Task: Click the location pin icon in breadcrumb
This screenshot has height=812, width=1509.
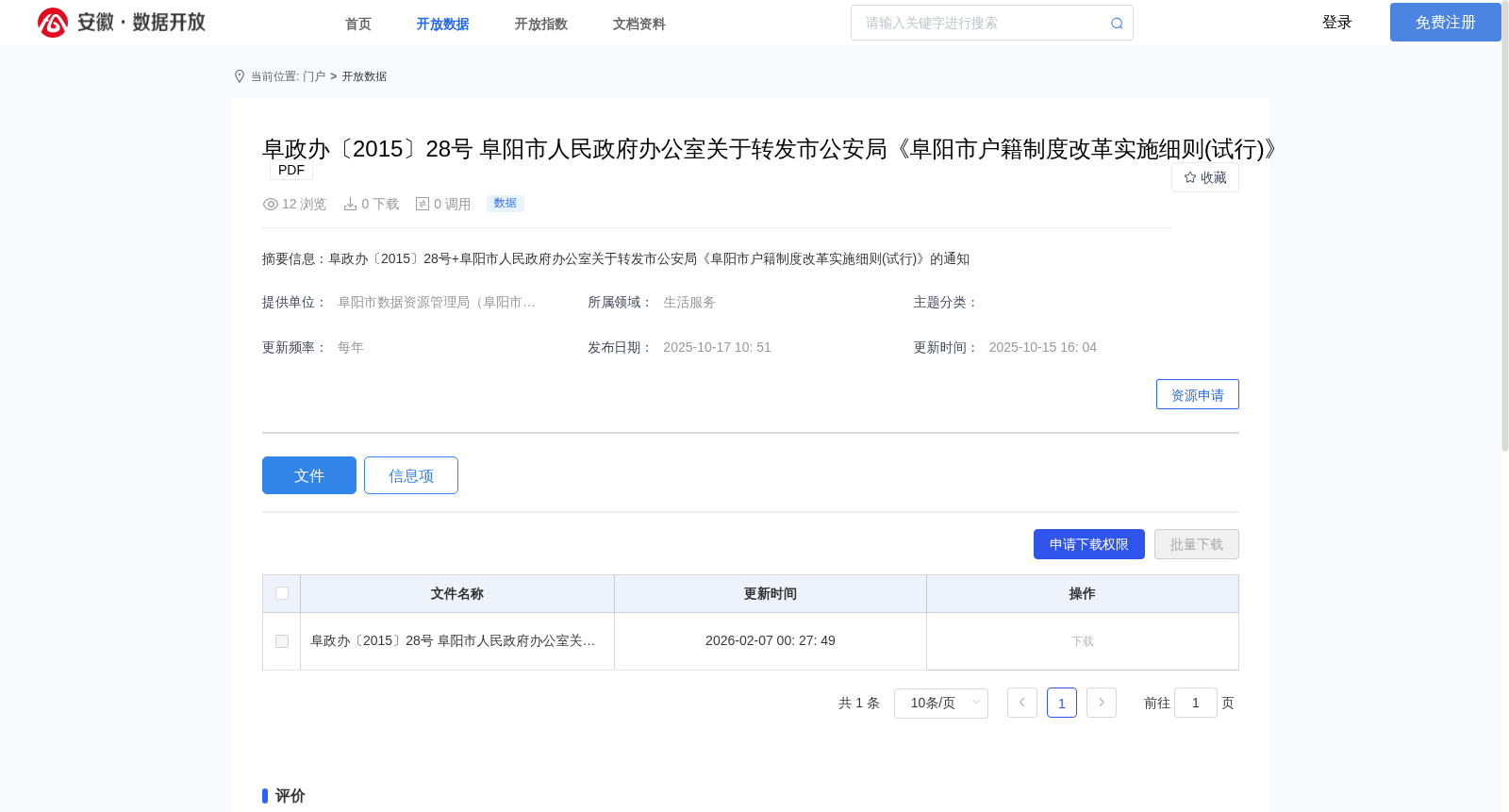Action: click(x=240, y=76)
